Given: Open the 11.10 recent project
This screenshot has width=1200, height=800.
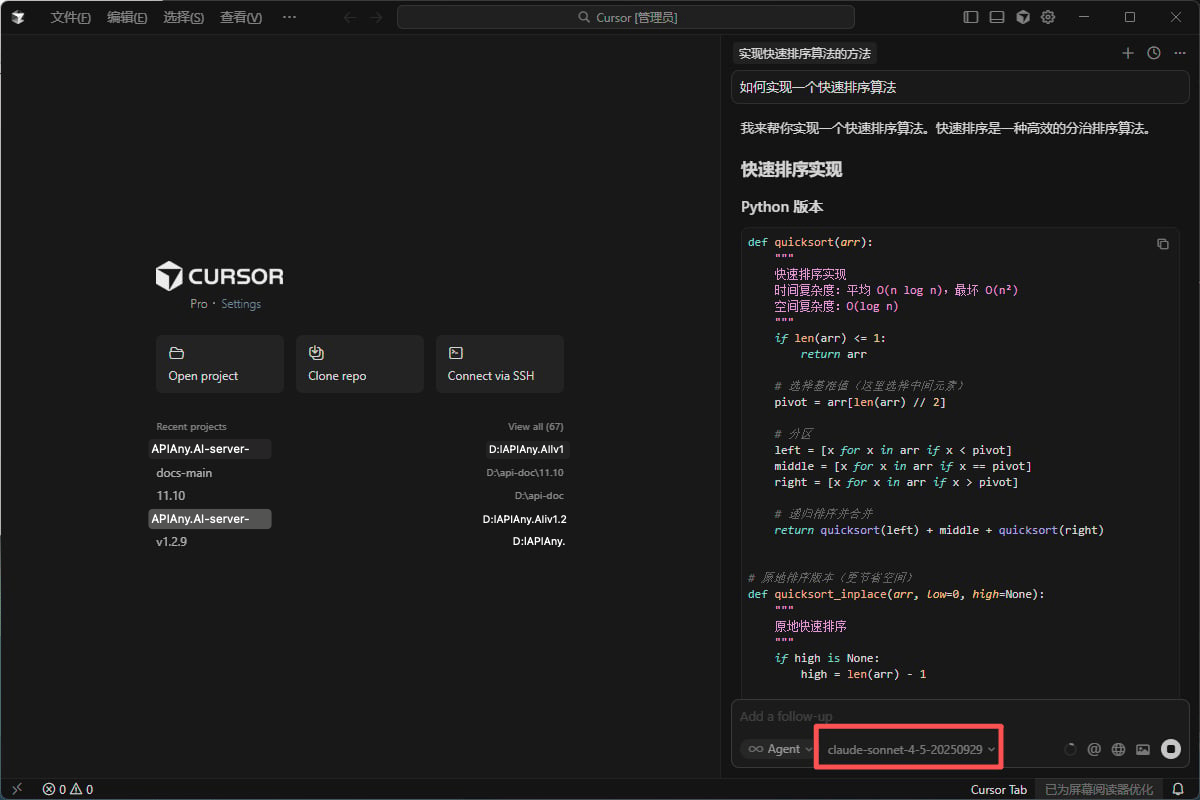Looking at the screenshot, I should (x=171, y=496).
